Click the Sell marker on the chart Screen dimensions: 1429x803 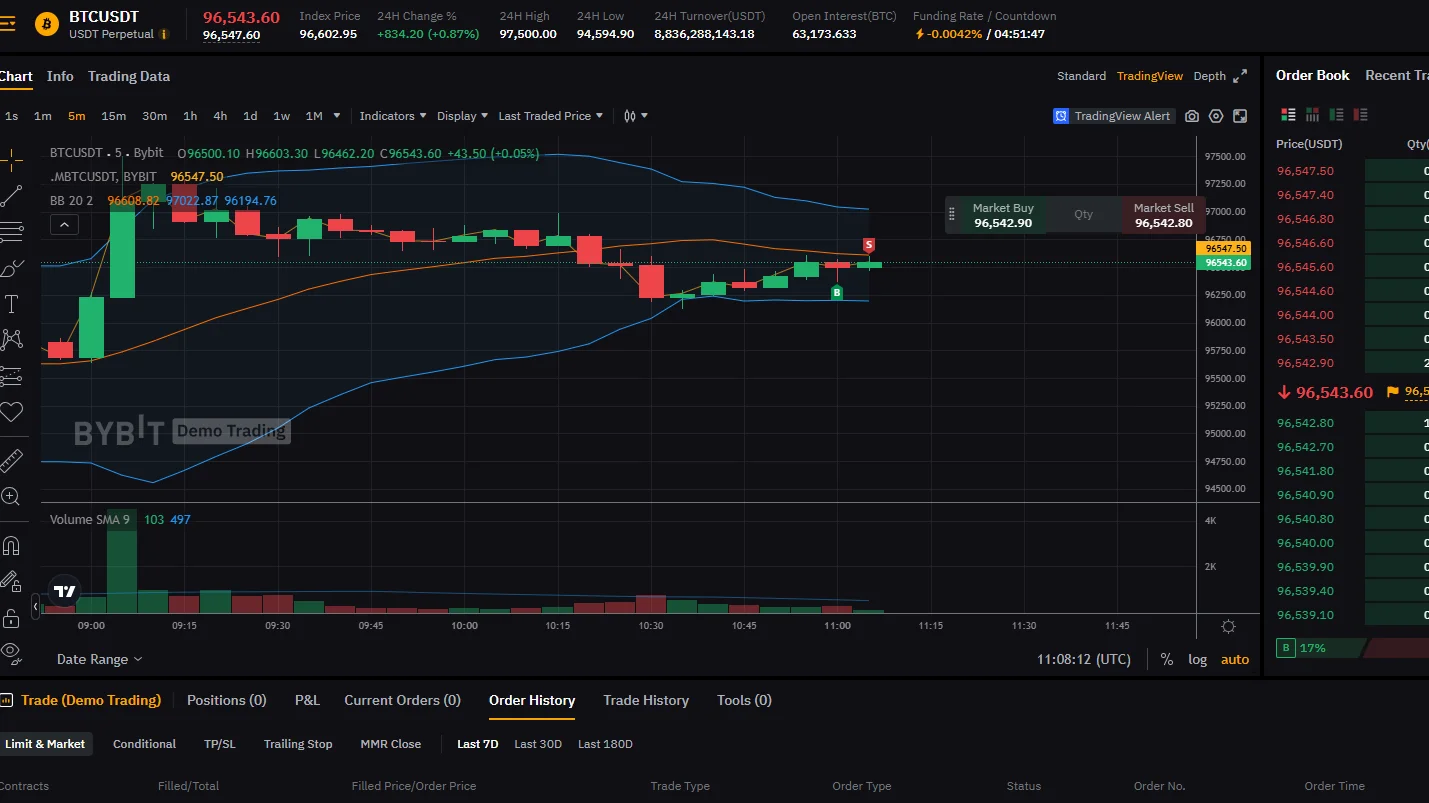click(x=869, y=245)
